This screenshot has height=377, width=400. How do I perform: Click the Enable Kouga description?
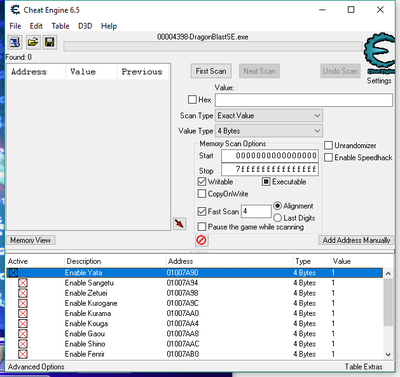tap(86, 324)
